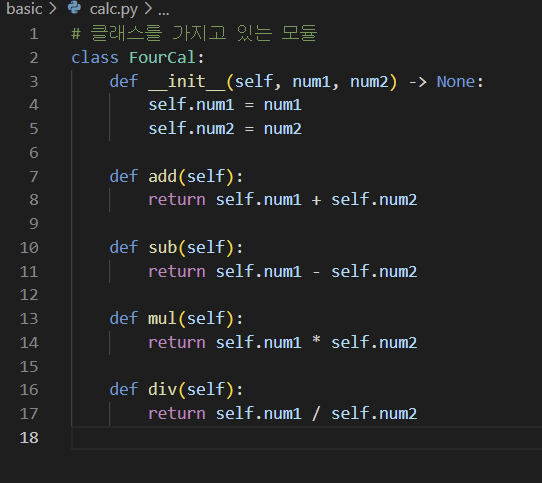542x483 pixels.
Task: Click the 'None' return annotation
Action: pos(456,82)
